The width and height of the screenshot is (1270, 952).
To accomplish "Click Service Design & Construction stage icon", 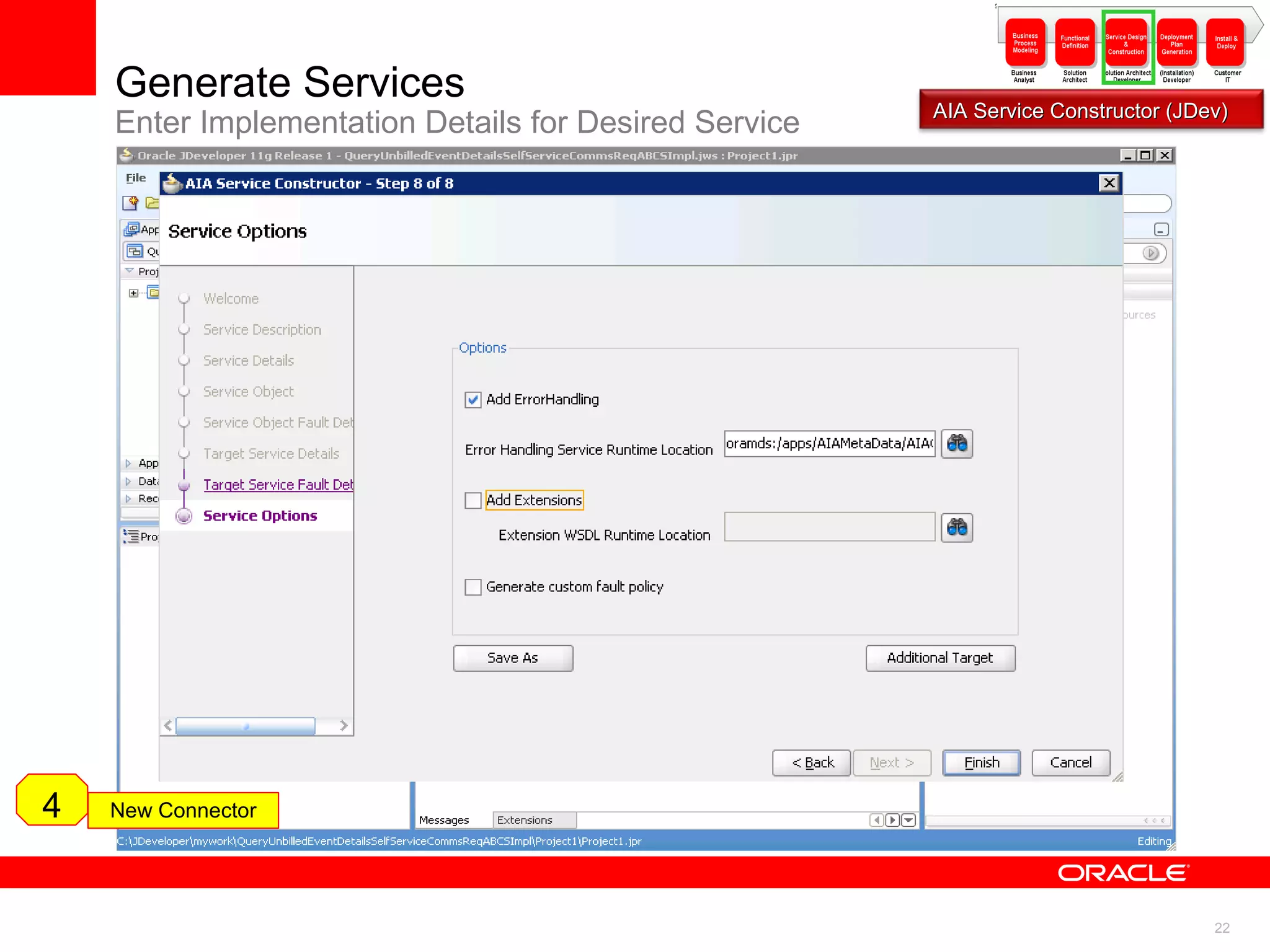I will coord(1126,43).
